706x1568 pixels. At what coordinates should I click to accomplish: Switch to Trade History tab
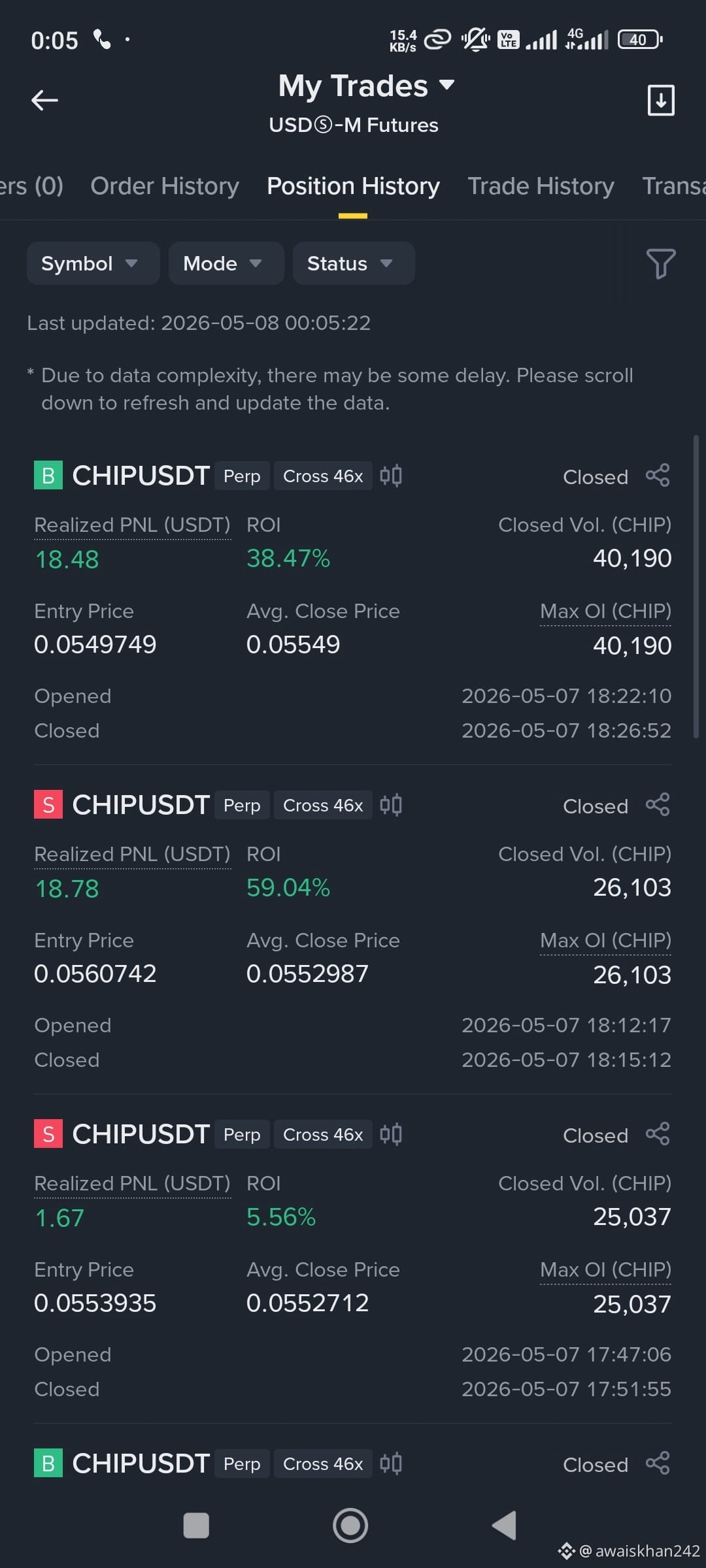coord(541,186)
